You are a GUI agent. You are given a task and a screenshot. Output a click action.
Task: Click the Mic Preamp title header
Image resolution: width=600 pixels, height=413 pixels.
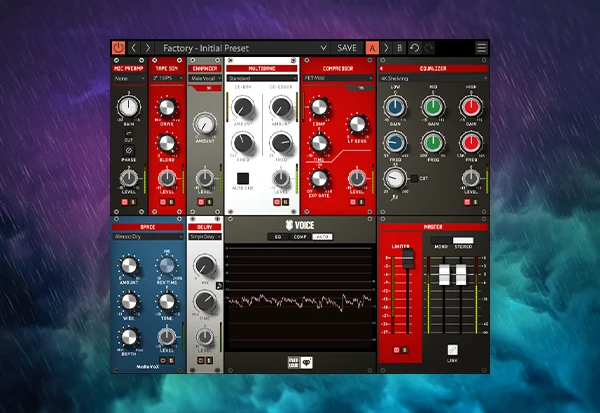click(129, 69)
